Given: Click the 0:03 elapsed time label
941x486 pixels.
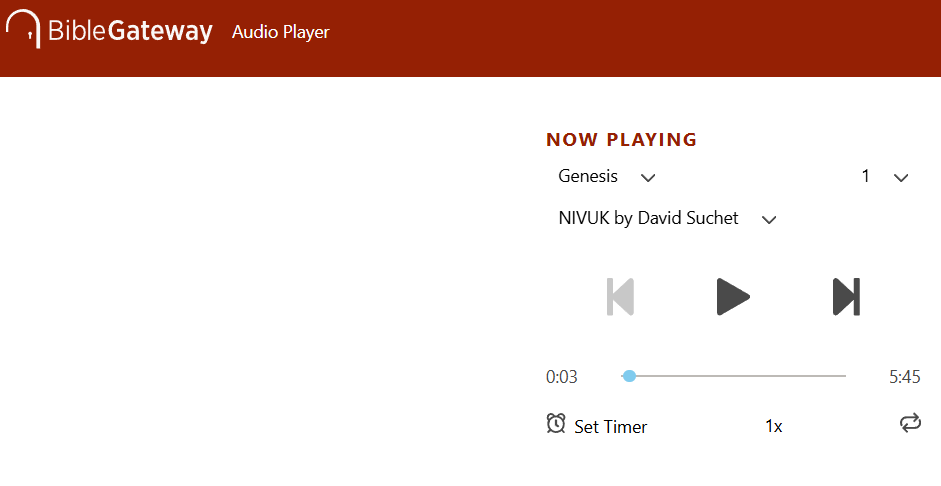Looking at the screenshot, I should (562, 377).
